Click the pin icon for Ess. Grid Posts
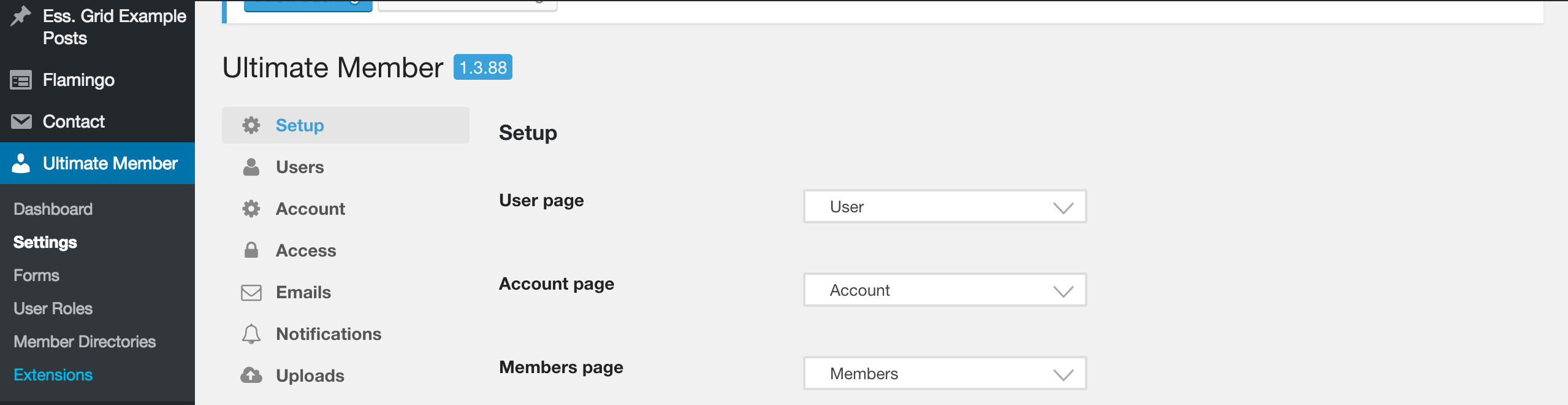This screenshot has height=405, width=1568. click(x=21, y=16)
